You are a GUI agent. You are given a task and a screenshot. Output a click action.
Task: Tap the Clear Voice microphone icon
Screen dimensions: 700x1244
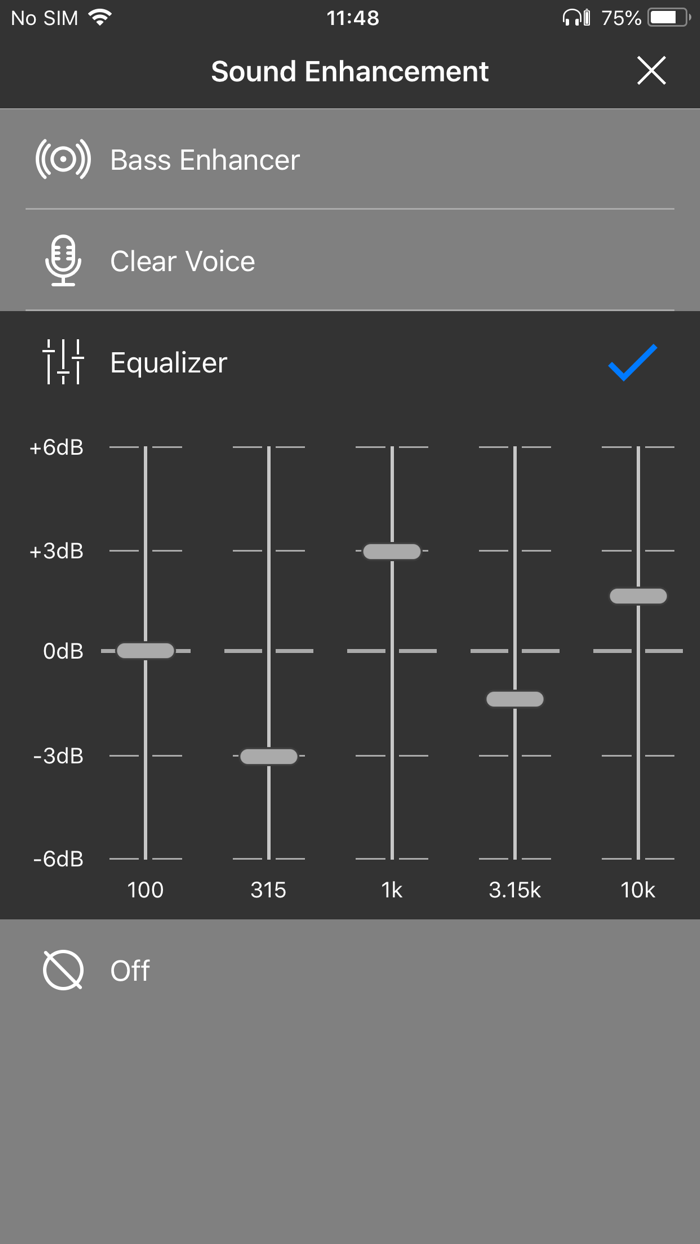tap(62, 260)
